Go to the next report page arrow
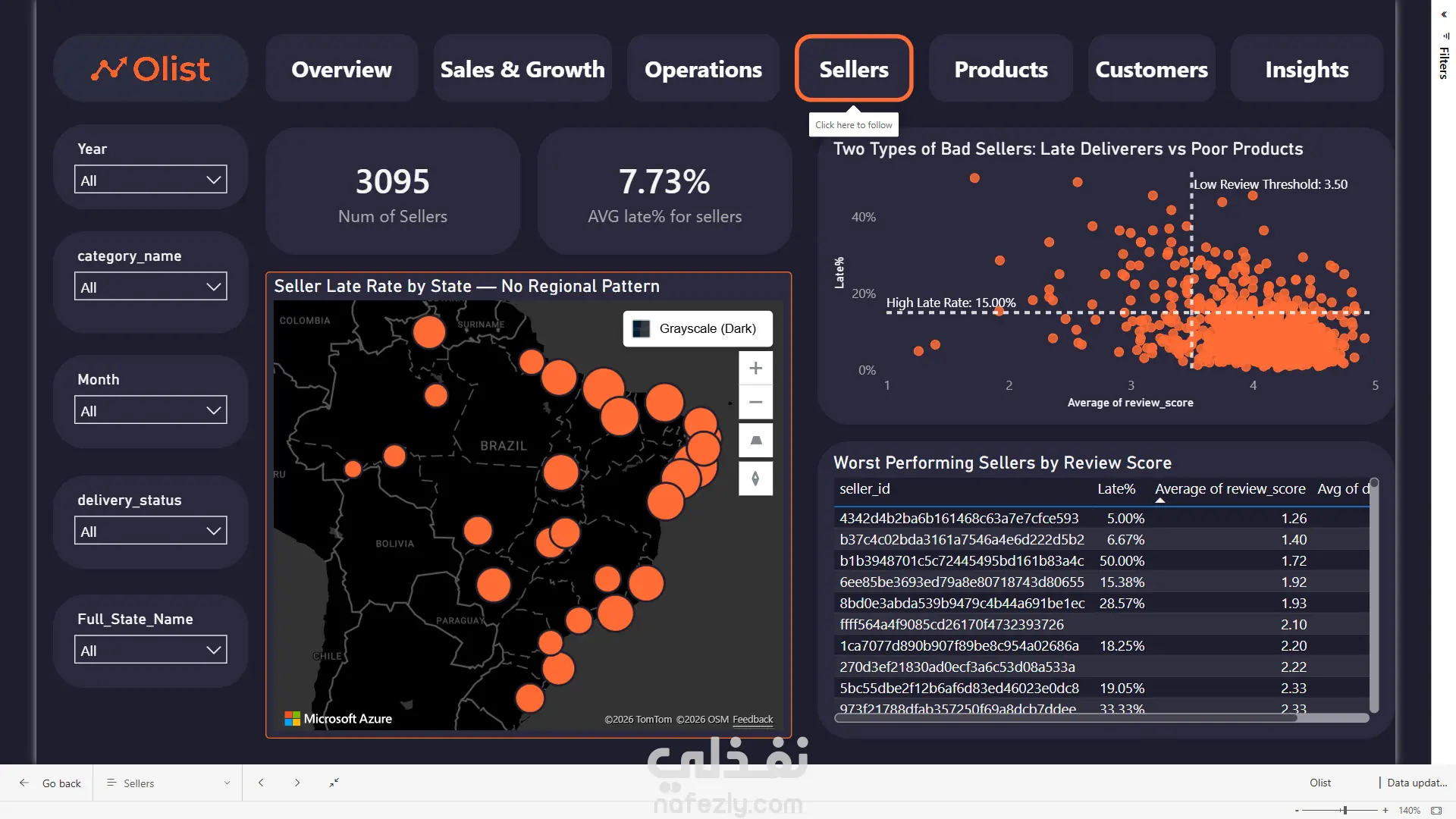Viewport: 1456px width, 819px height. coord(297,783)
